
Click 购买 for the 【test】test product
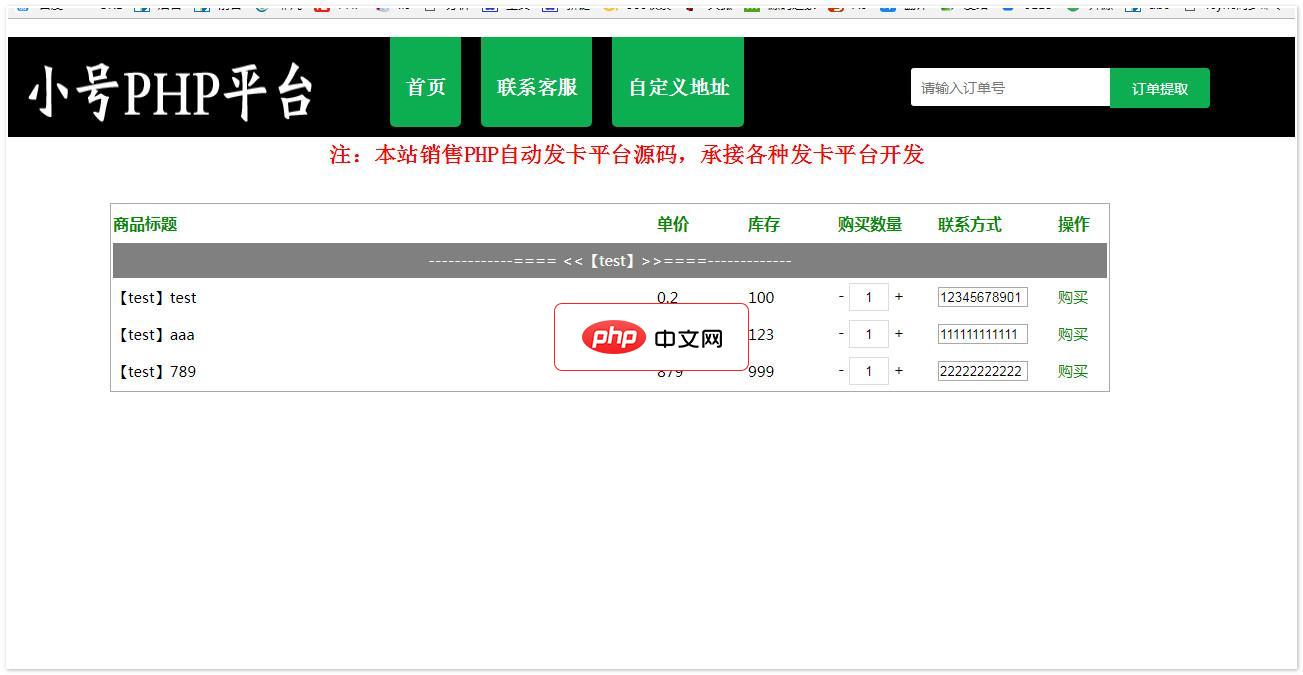click(1072, 297)
